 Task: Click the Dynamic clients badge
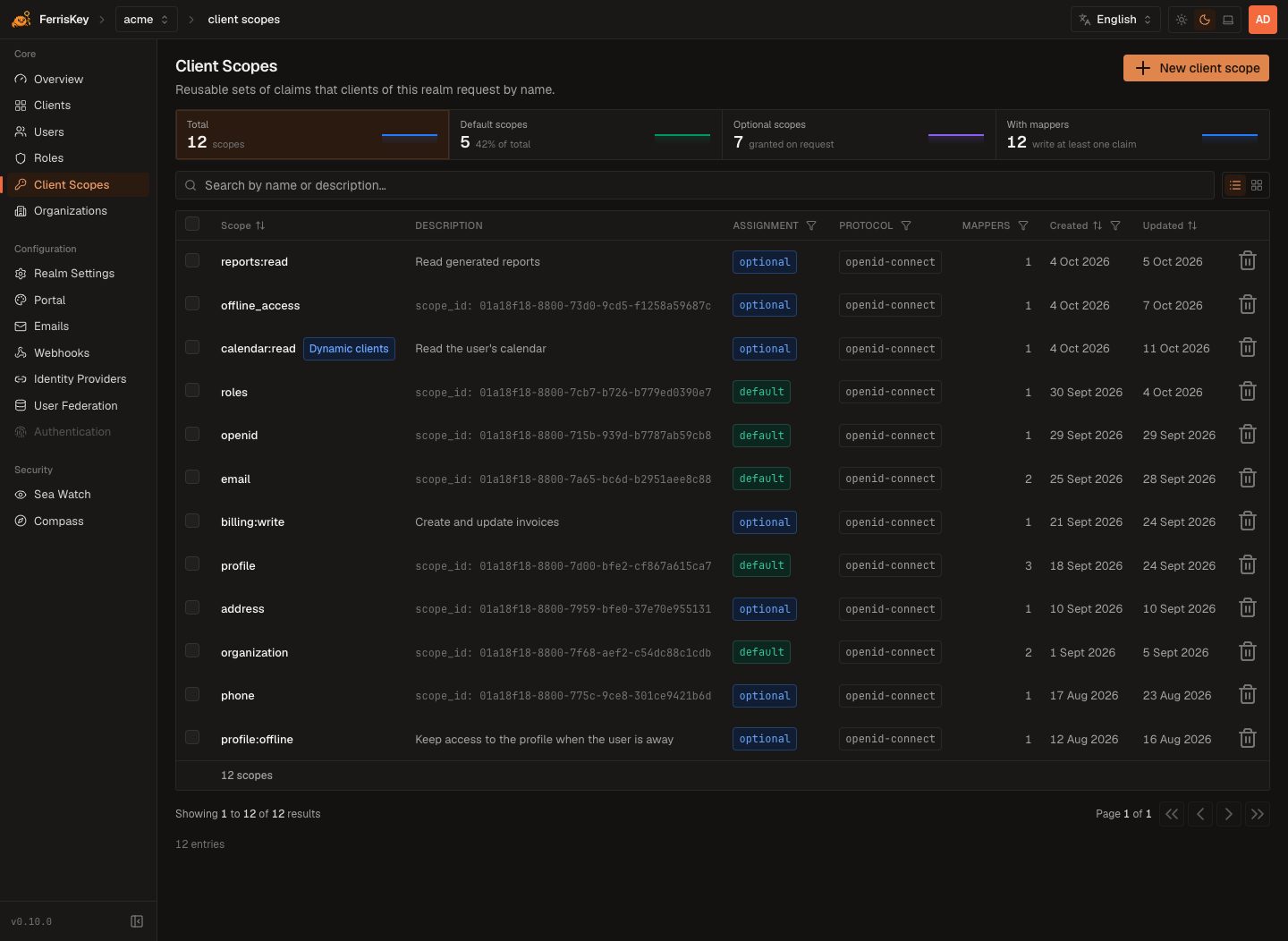tap(349, 349)
